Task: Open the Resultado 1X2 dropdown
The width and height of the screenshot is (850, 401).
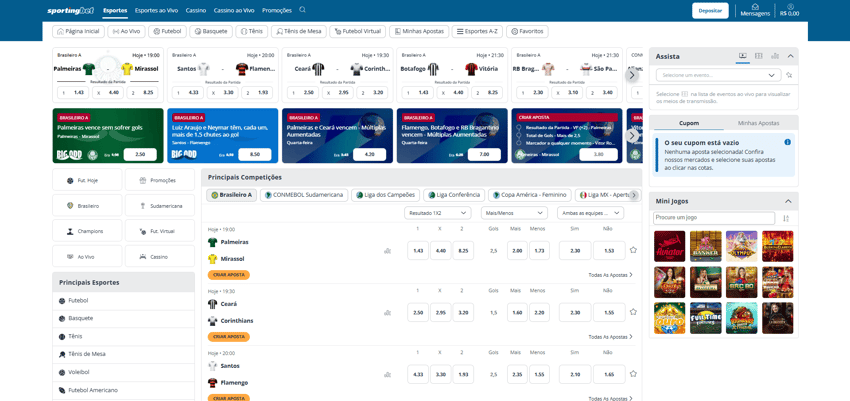Action: point(438,213)
